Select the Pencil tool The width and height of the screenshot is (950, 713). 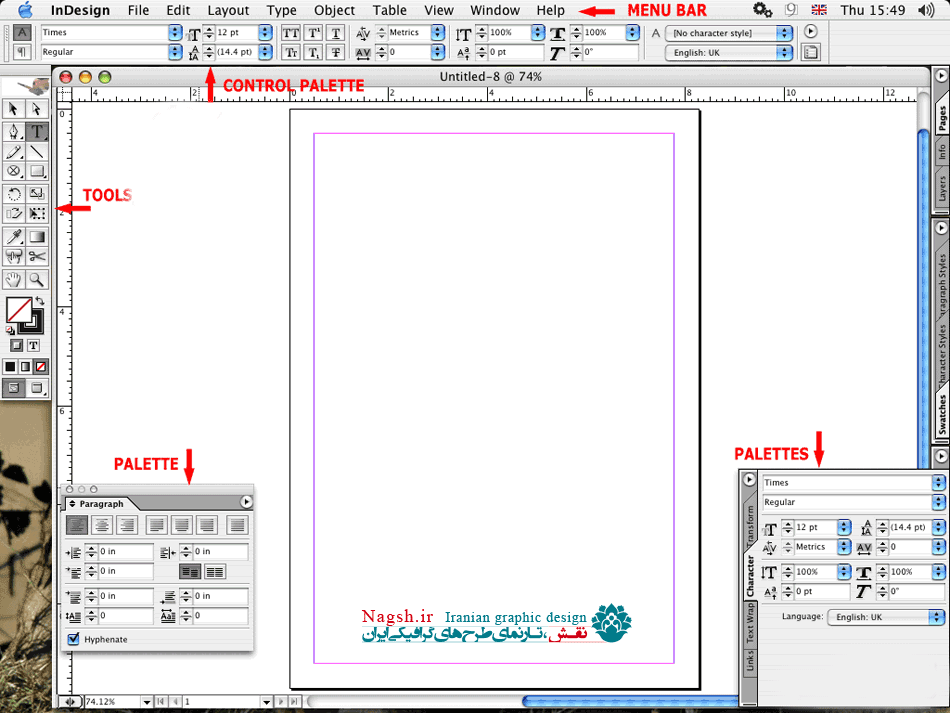tap(13, 151)
